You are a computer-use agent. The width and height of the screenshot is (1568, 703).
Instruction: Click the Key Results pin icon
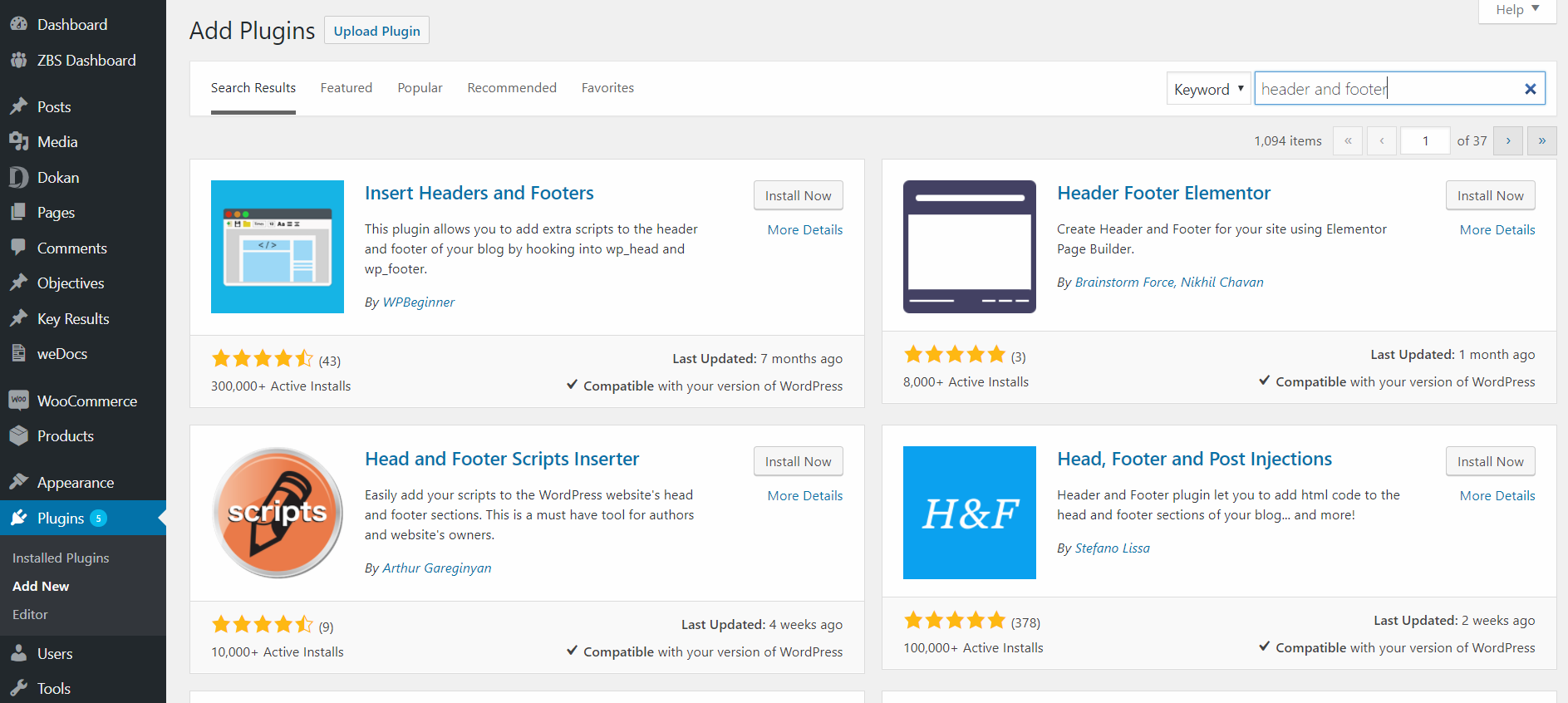coord(18,318)
